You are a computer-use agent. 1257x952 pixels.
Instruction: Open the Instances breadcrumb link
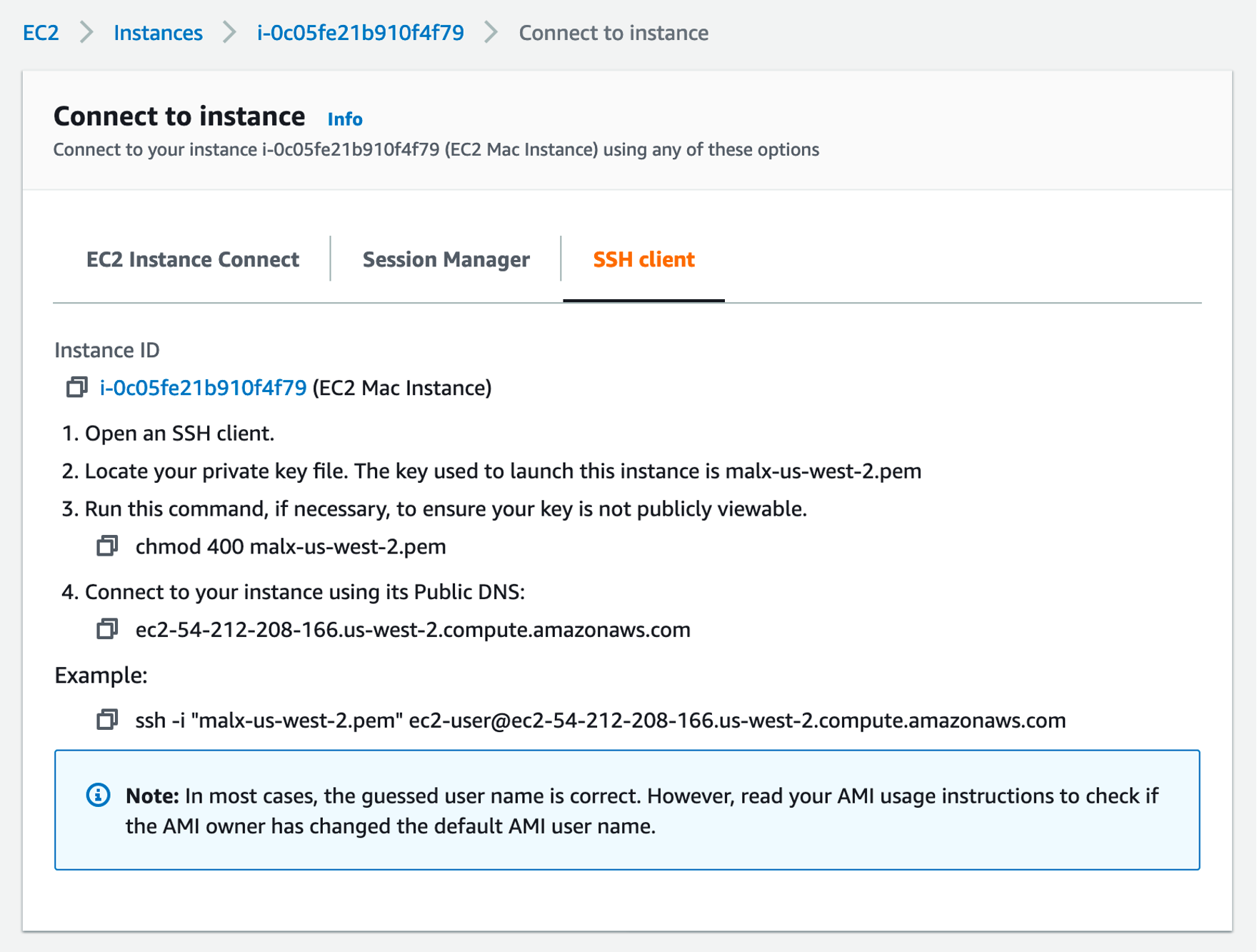click(158, 33)
